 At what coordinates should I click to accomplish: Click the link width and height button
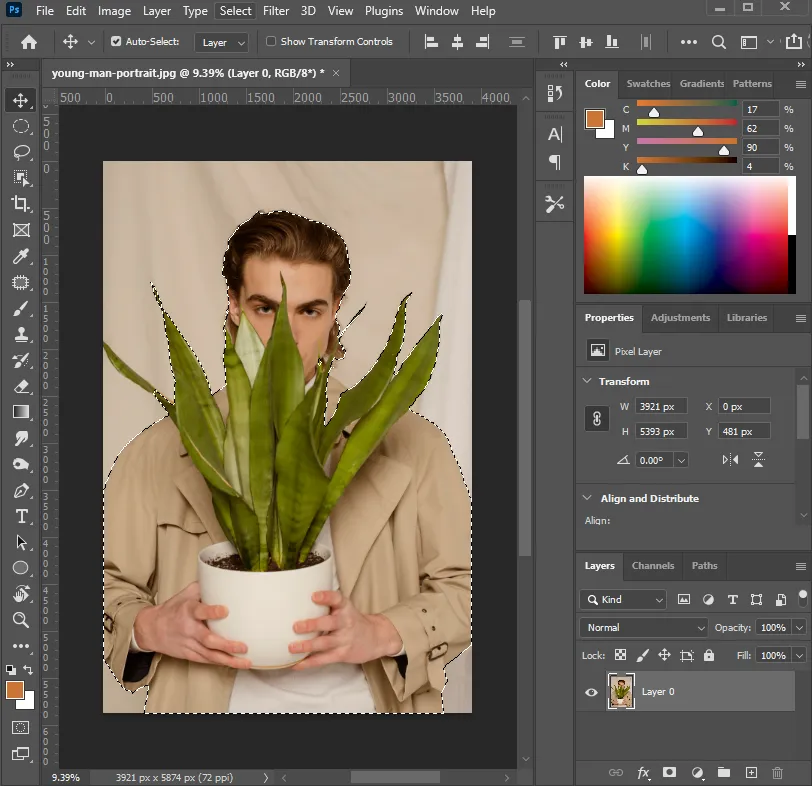click(x=597, y=419)
